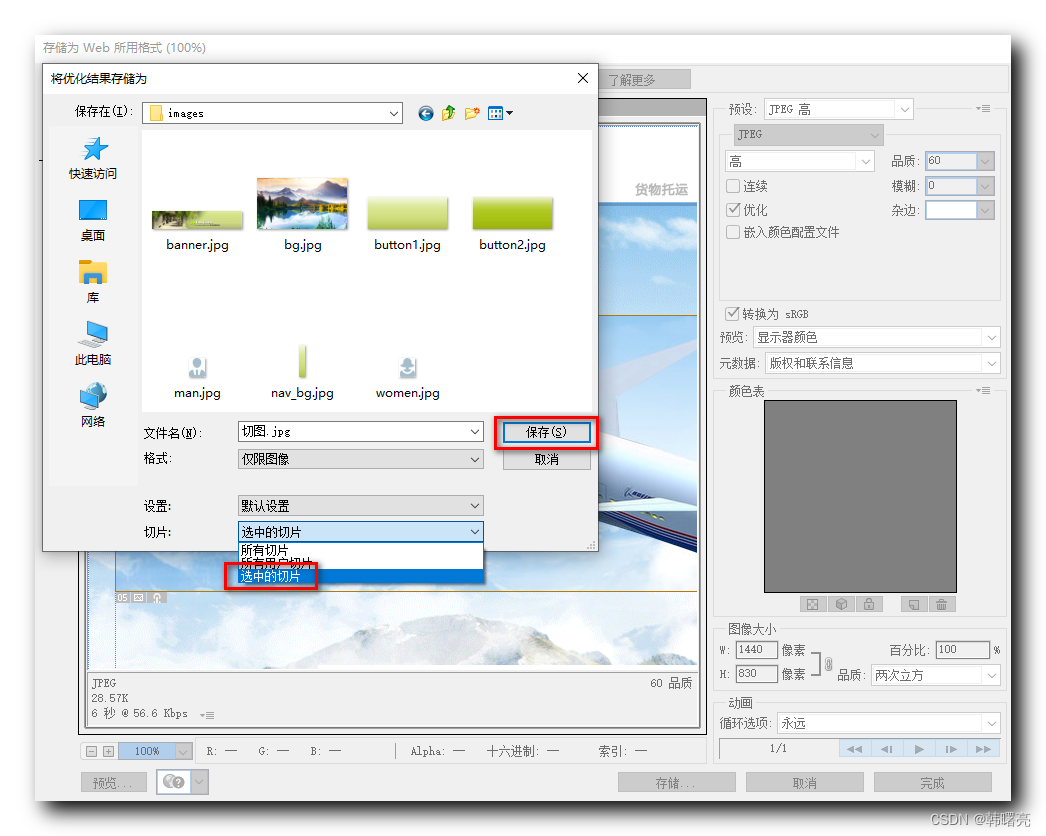This screenshot has width=1046, height=836.
Task: Enable 嵌入颜色配置文件 checkbox
Action: [733, 232]
